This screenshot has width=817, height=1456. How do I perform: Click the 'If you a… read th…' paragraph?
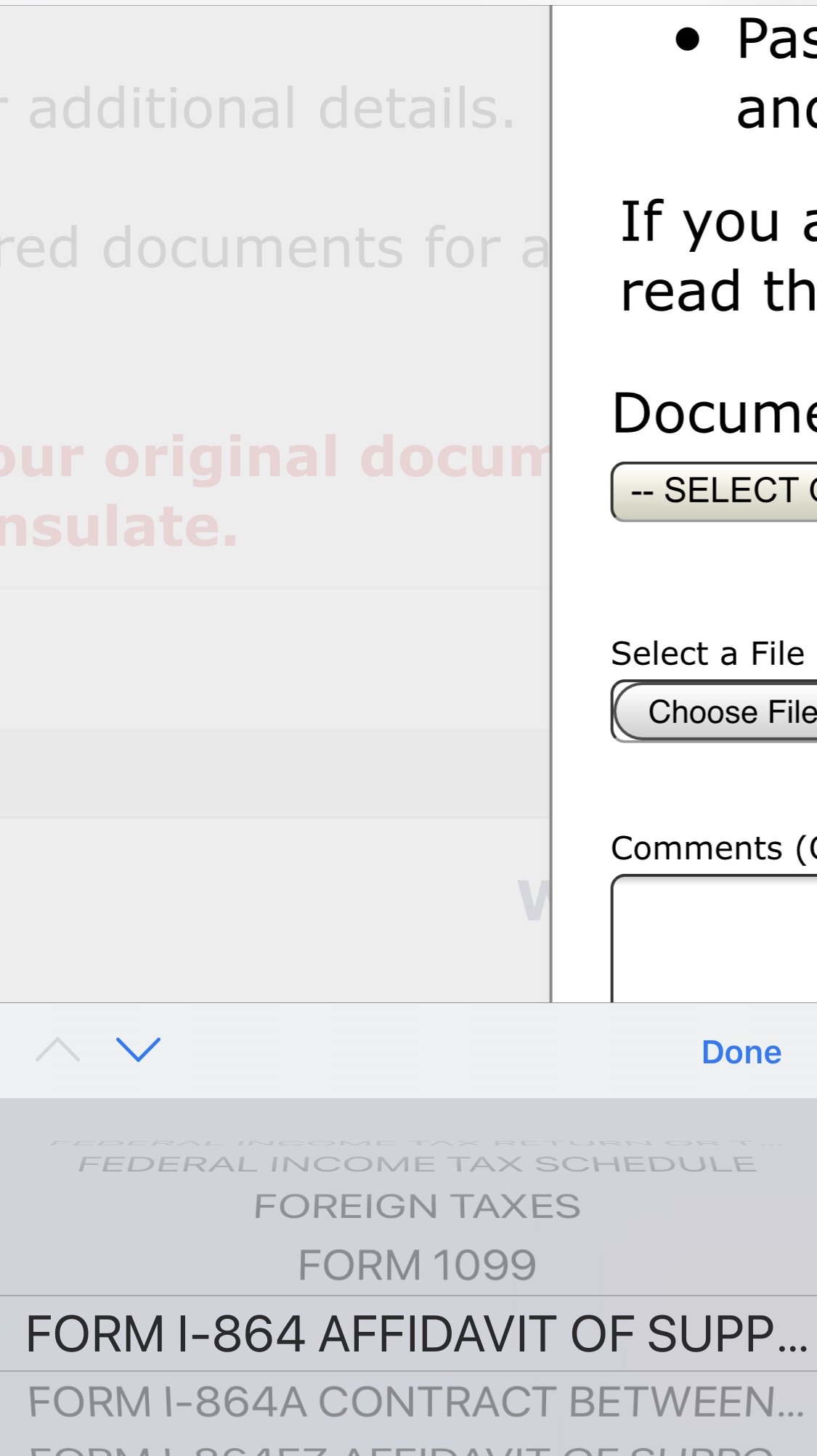718,255
